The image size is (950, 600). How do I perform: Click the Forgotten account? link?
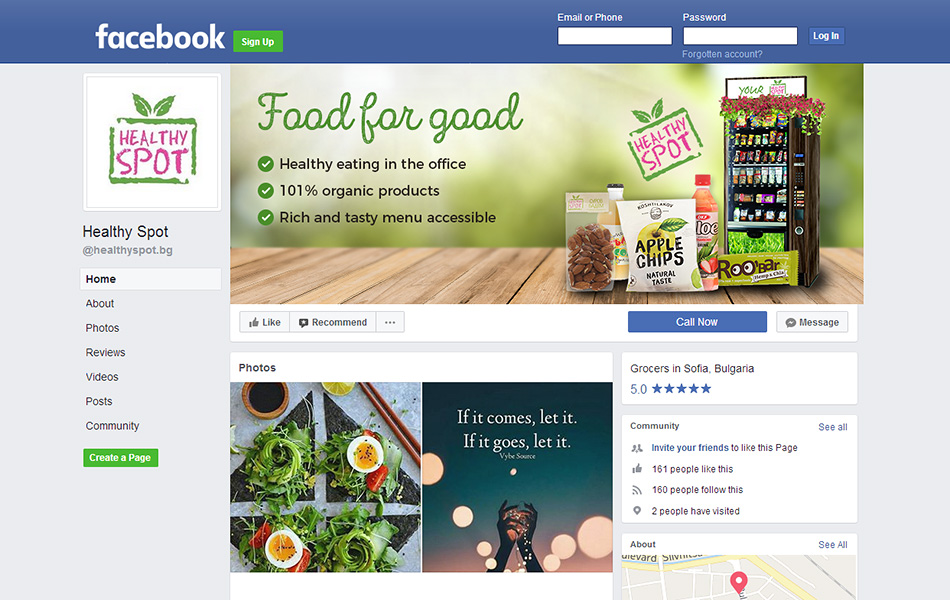pos(722,54)
